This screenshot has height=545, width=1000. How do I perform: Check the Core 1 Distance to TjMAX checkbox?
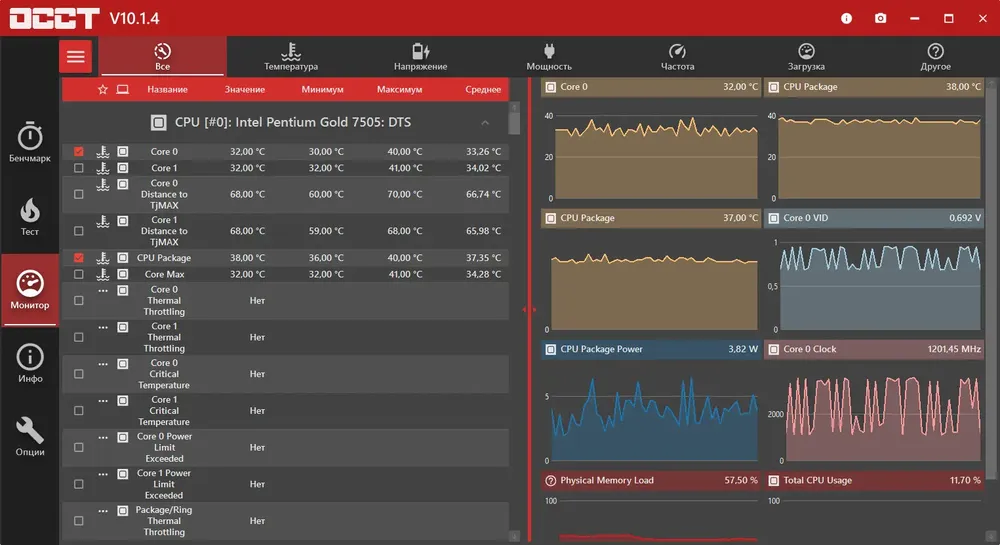pyautogui.click(x=78, y=231)
